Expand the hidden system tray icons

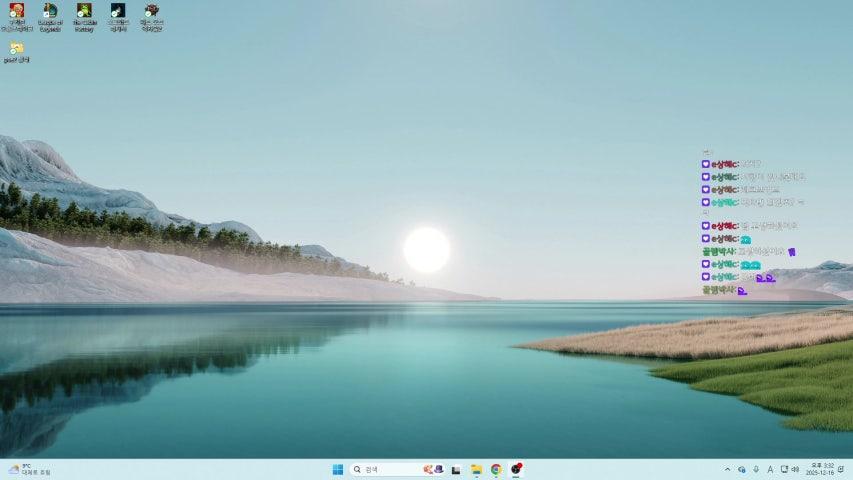coord(727,469)
